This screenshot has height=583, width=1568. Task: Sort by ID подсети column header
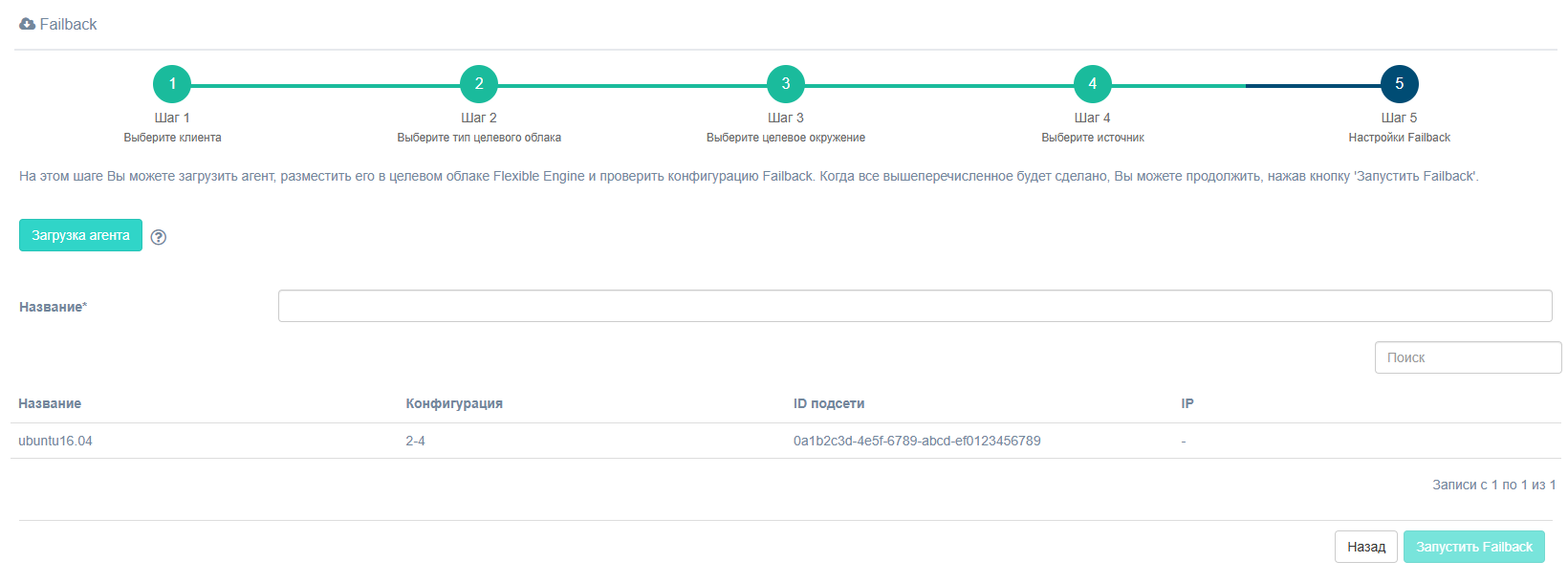[829, 403]
